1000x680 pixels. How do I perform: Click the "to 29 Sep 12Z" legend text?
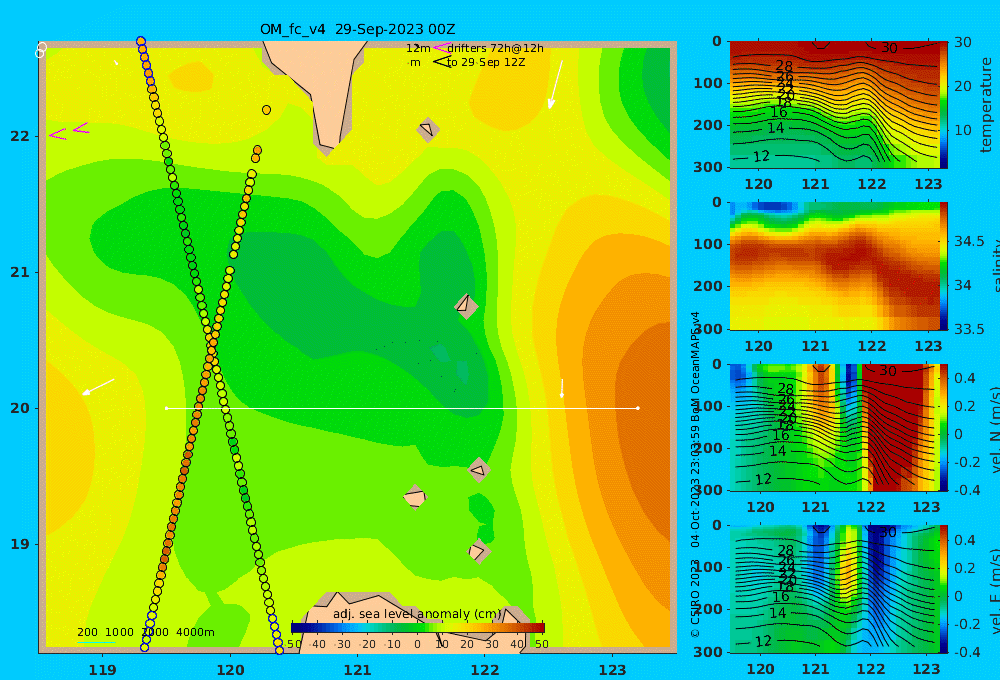(x=486, y=62)
